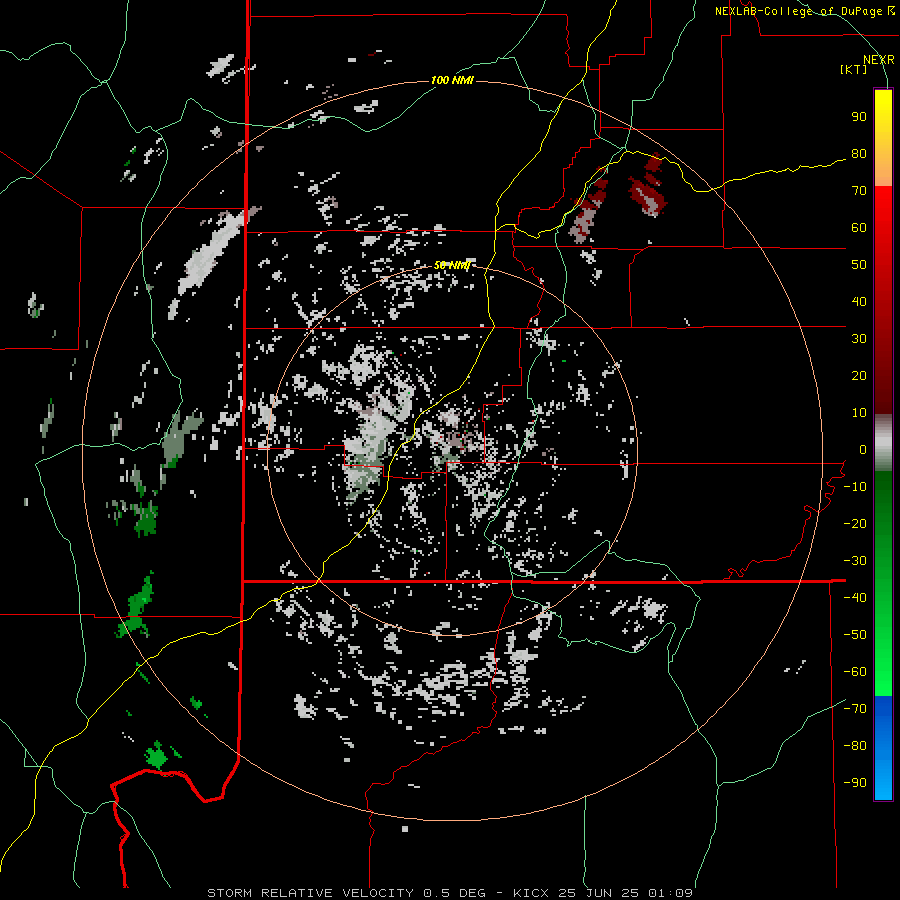
Task: Click the [KT] units label
Action: 854,69
